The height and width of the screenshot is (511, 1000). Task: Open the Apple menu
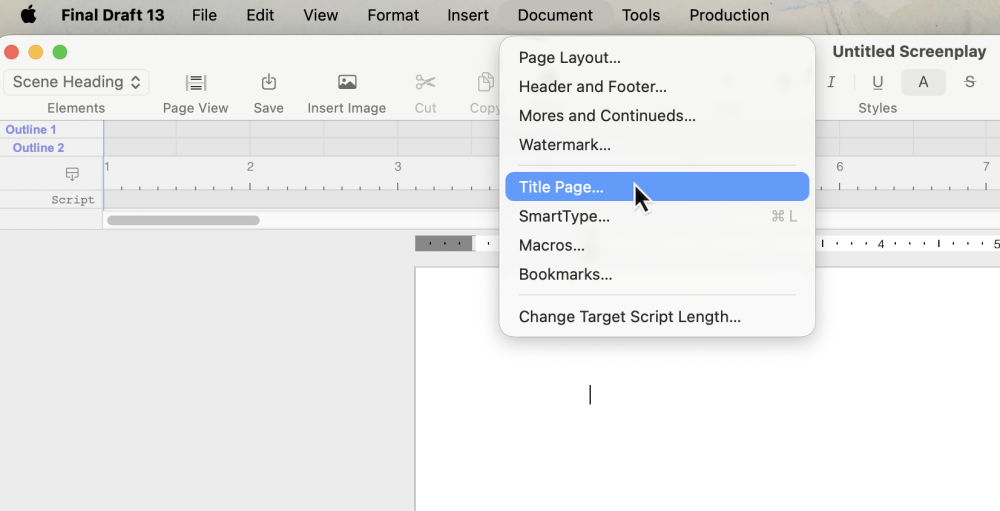click(29, 15)
